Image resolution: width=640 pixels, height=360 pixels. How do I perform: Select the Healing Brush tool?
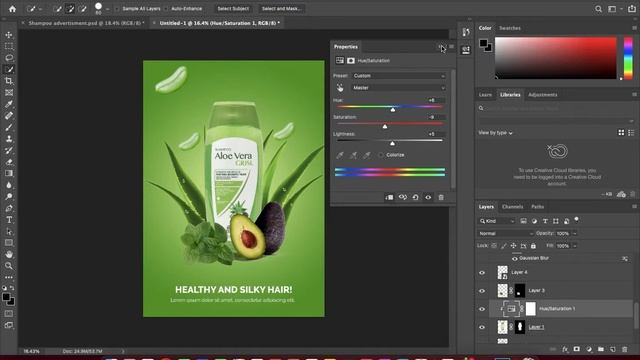coord(9,116)
